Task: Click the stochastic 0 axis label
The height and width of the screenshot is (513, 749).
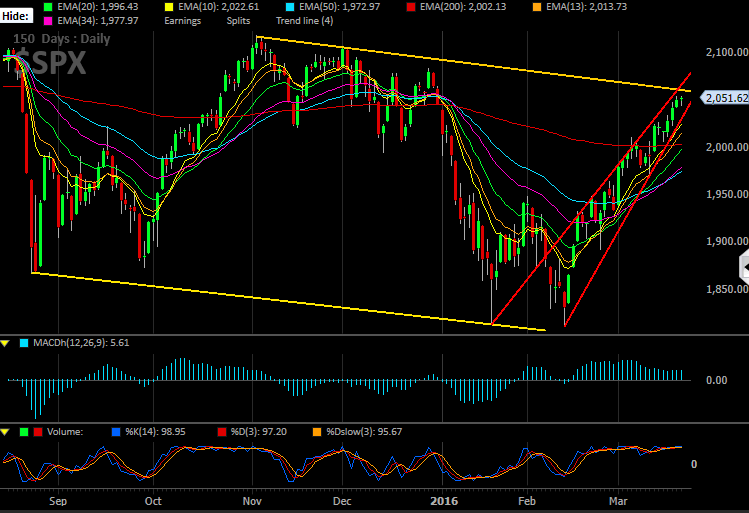Action: (694, 464)
